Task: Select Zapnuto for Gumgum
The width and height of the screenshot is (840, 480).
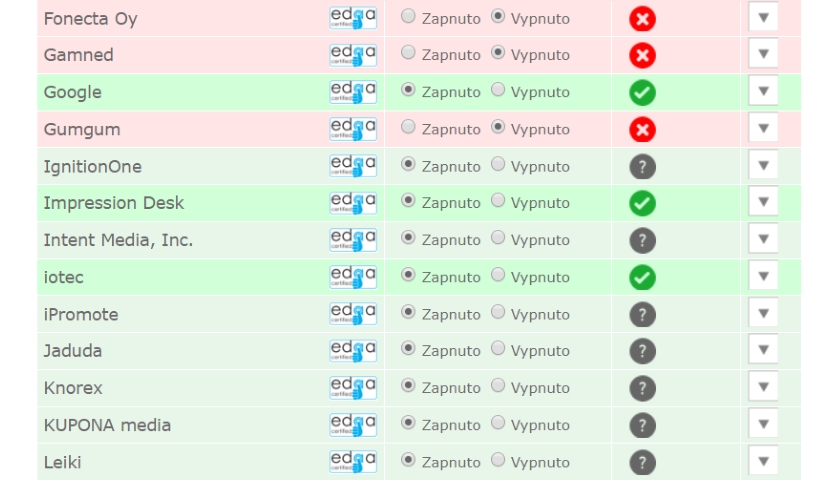Action: [x=408, y=127]
